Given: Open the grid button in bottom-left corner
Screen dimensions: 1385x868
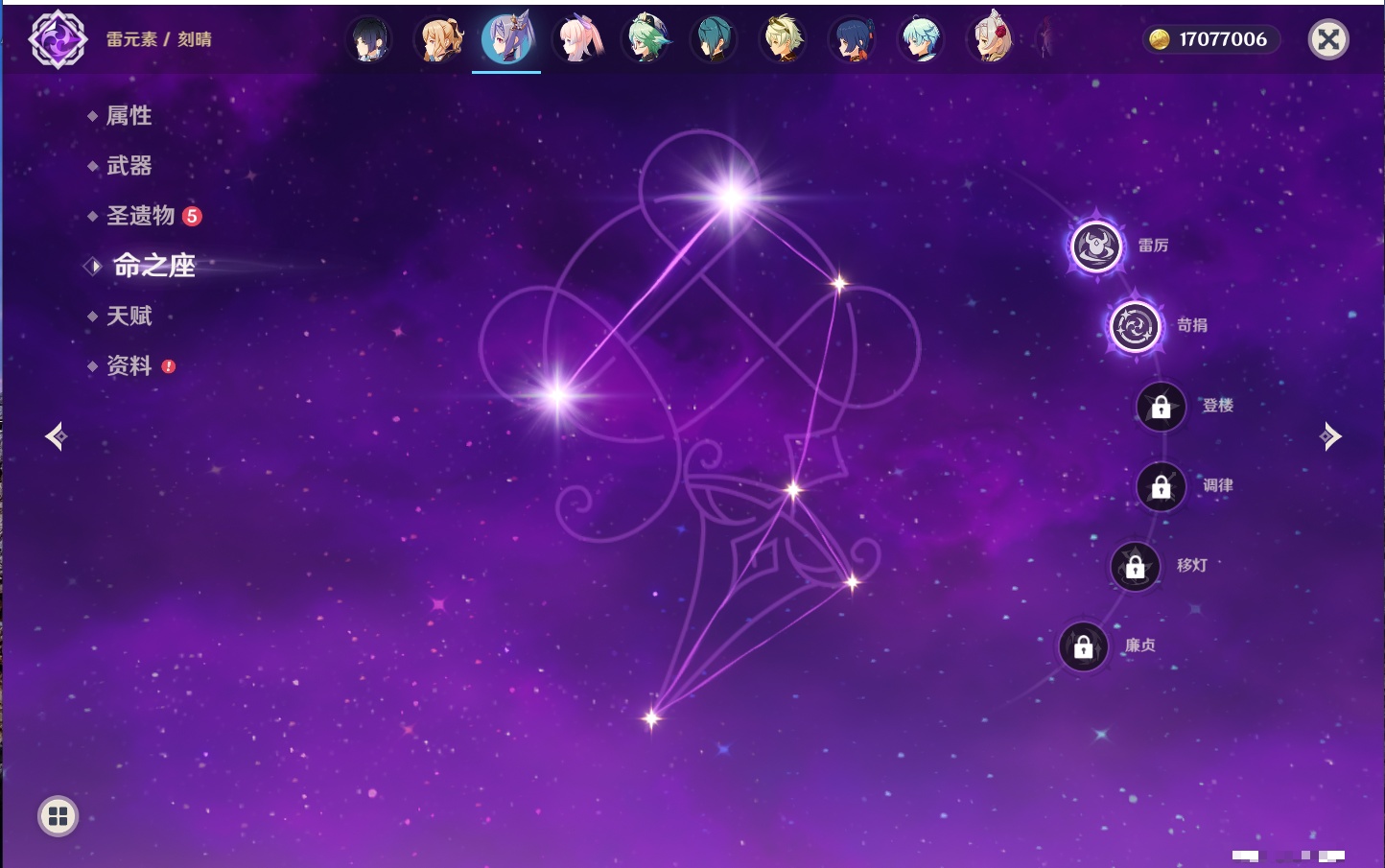Looking at the screenshot, I should click(x=58, y=816).
